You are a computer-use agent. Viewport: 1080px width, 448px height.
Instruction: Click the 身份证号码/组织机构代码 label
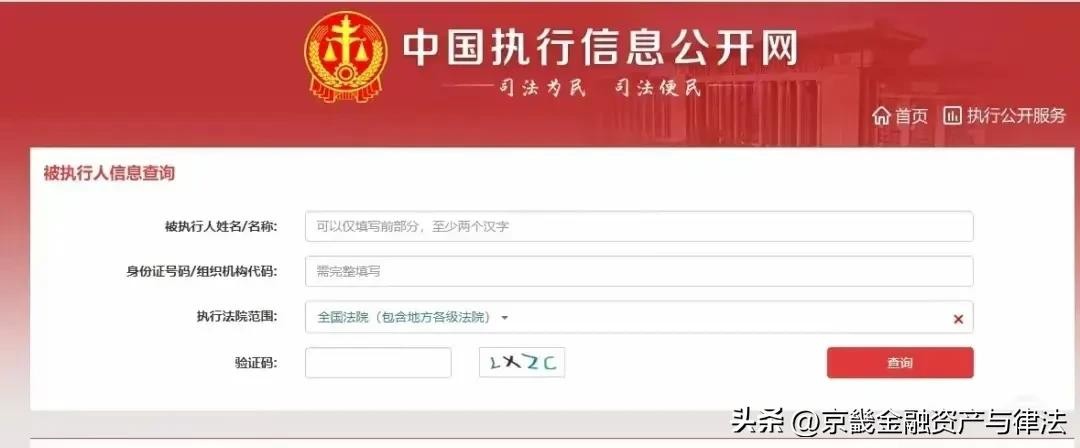[x=201, y=272]
